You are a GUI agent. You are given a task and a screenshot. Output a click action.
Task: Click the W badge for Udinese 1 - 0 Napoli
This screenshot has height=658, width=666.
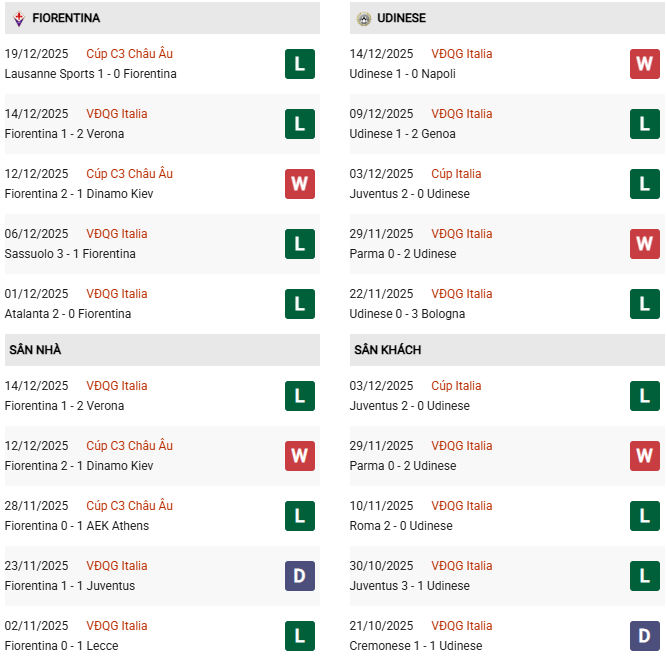[x=645, y=64]
